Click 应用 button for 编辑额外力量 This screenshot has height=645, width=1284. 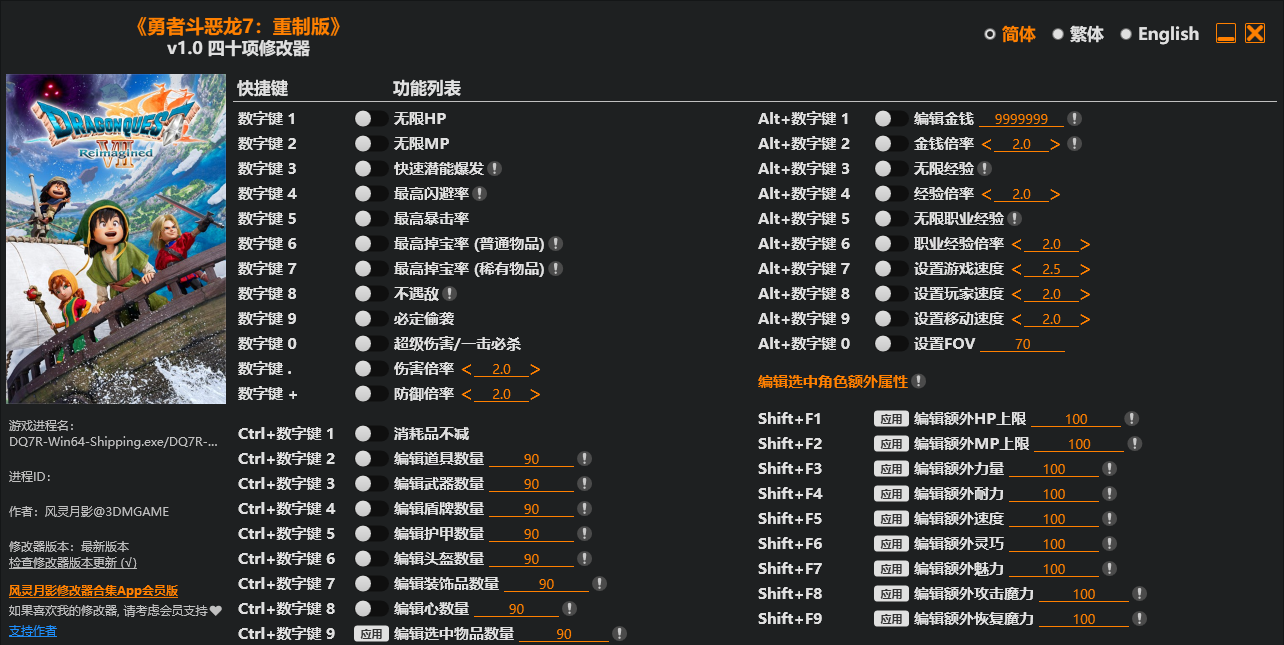pyautogui.click(x=890, y=469)
